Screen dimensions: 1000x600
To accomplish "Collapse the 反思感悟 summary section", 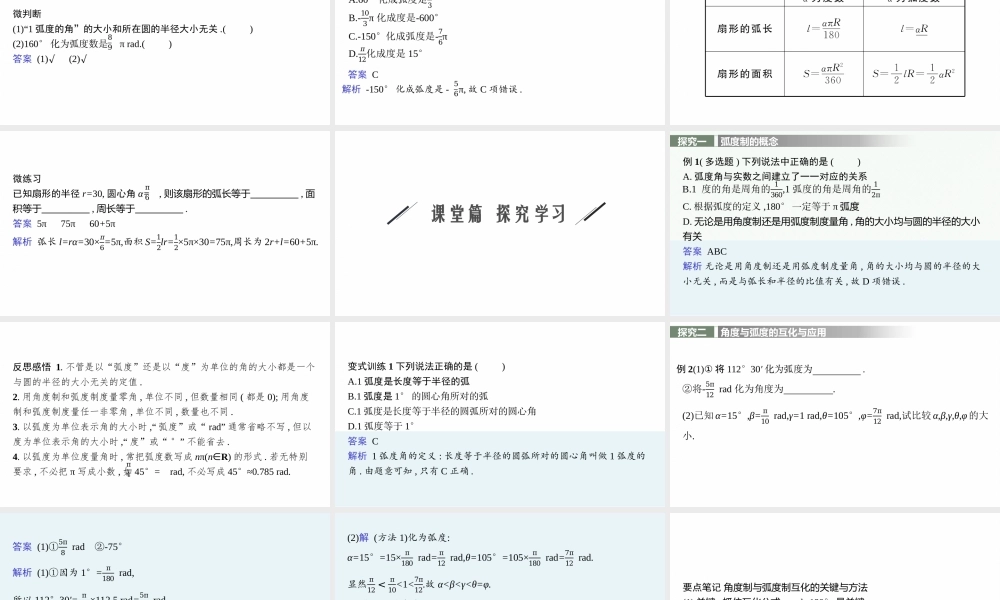I will click(x=28, y=365).
